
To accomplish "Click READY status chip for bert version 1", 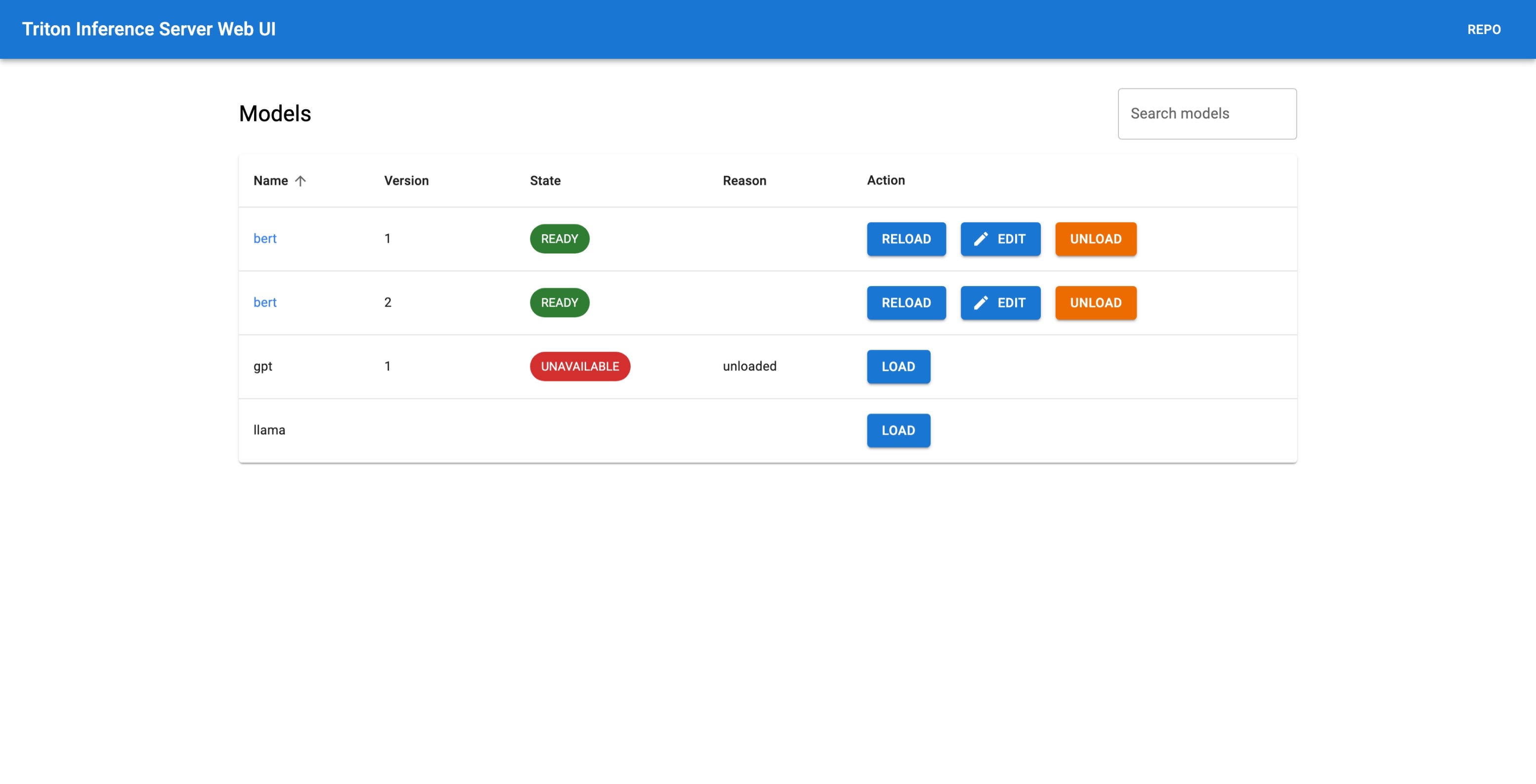I will click(x=559, y=239).
